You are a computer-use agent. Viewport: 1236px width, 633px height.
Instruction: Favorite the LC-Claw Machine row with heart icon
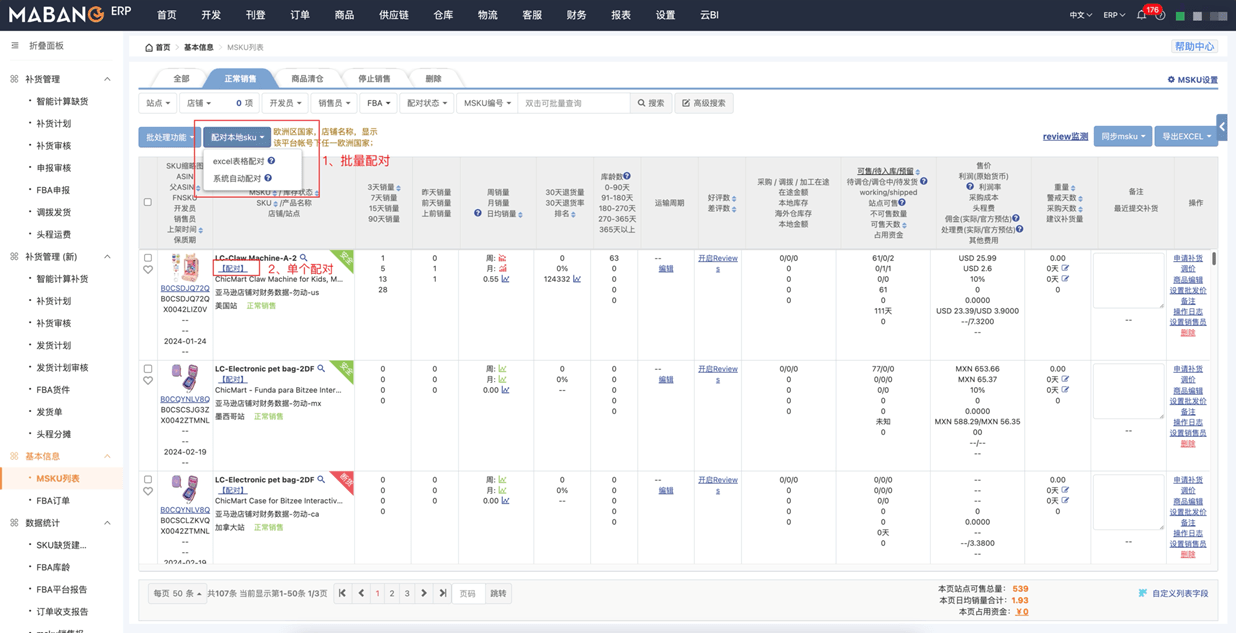tap(148, 270)
